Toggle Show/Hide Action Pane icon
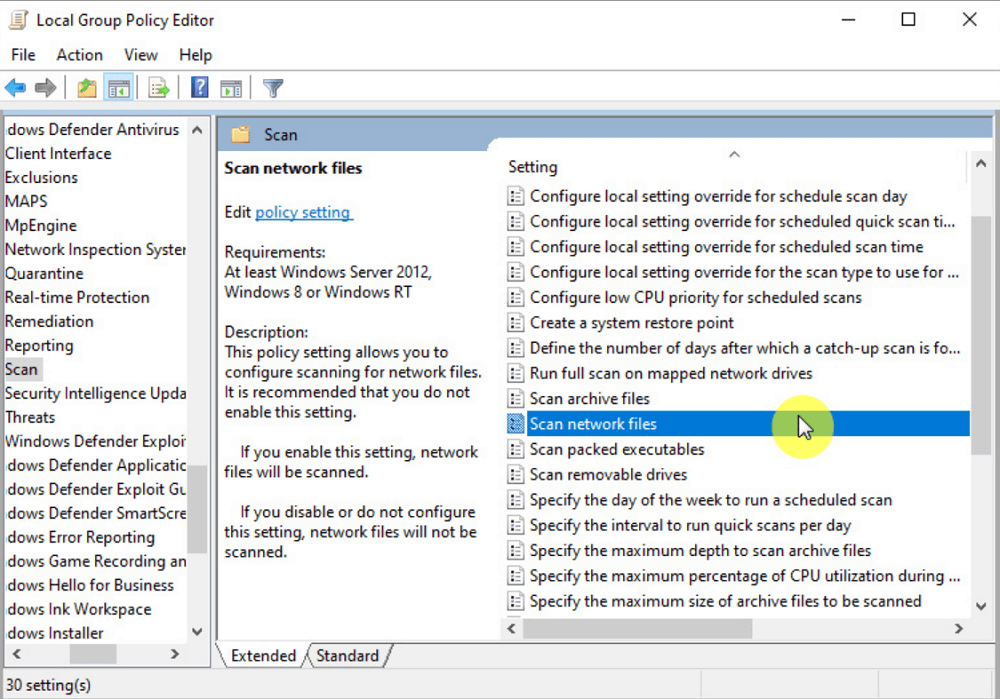Screen dimensions: 1000x699 231,88
